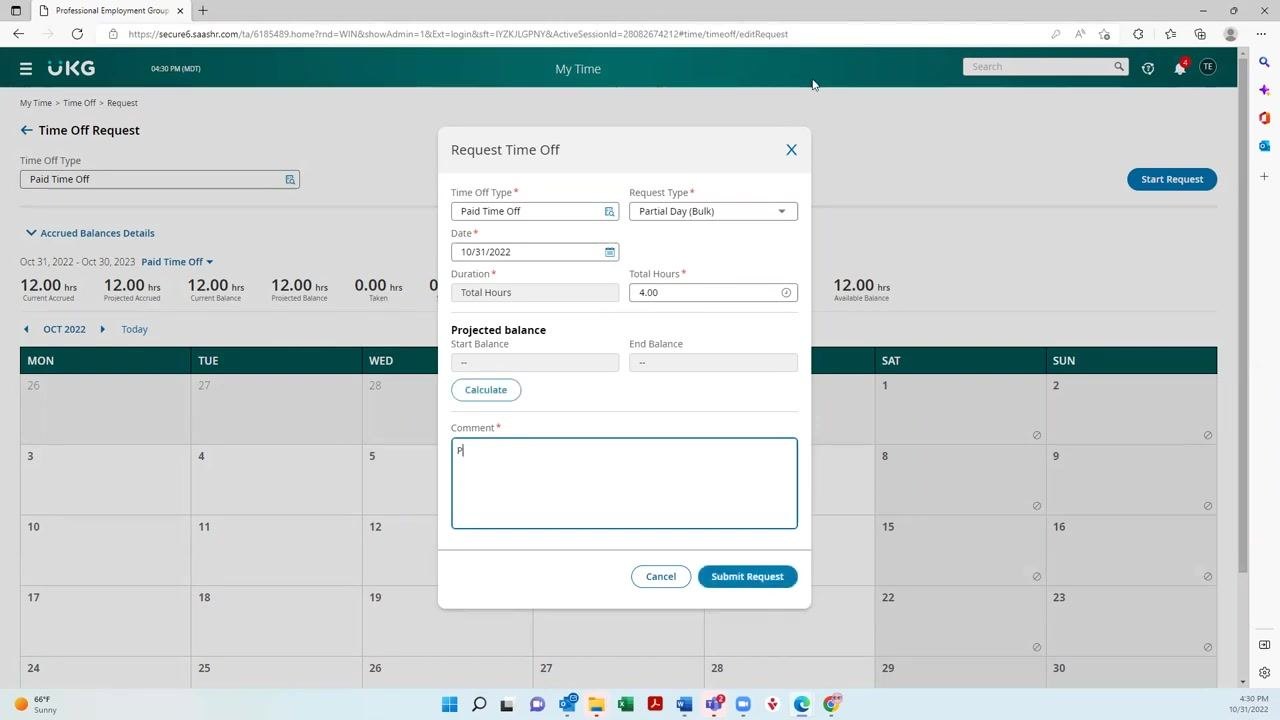Click the Date field showing 10/31/2022
Image resolution: width=1280 pixels, height=720 pixels.
pos(535,252)
